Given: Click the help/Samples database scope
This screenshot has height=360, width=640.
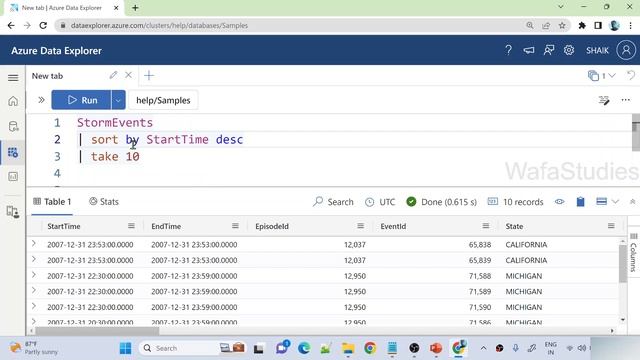Looking at the screenshot, I should tap(163, 100).
